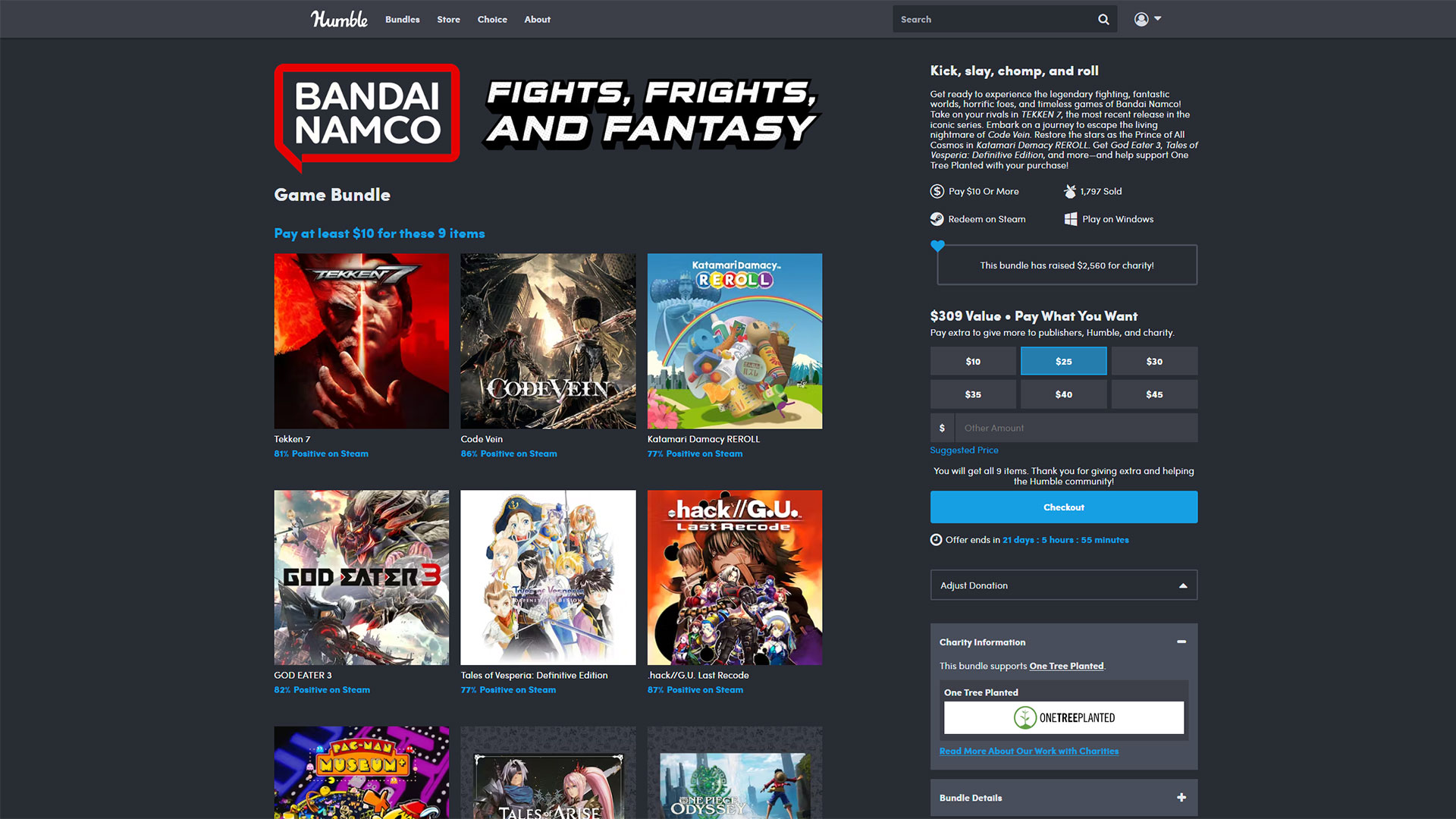This screenshot has height=819, width=1456.
Task: Open the Bundles menu item
Action: [401, 18]
